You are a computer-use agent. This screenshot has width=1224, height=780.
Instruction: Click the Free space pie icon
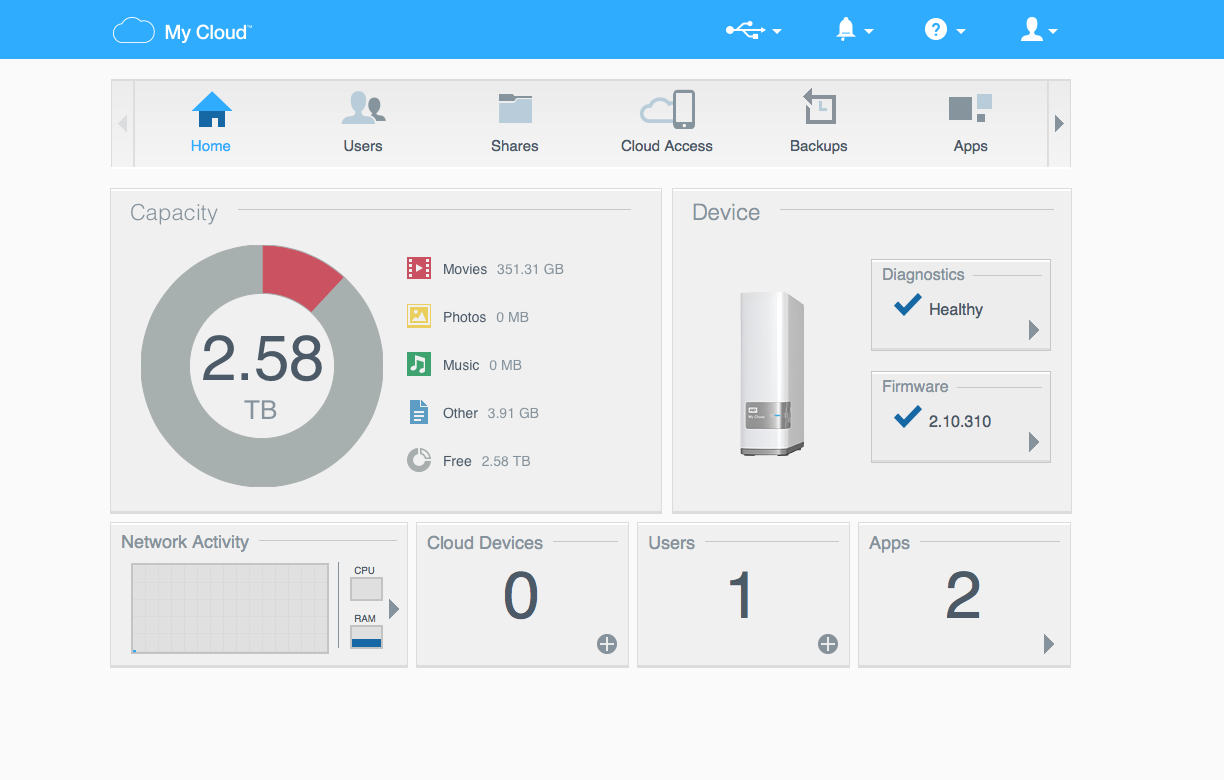(419, 460)
